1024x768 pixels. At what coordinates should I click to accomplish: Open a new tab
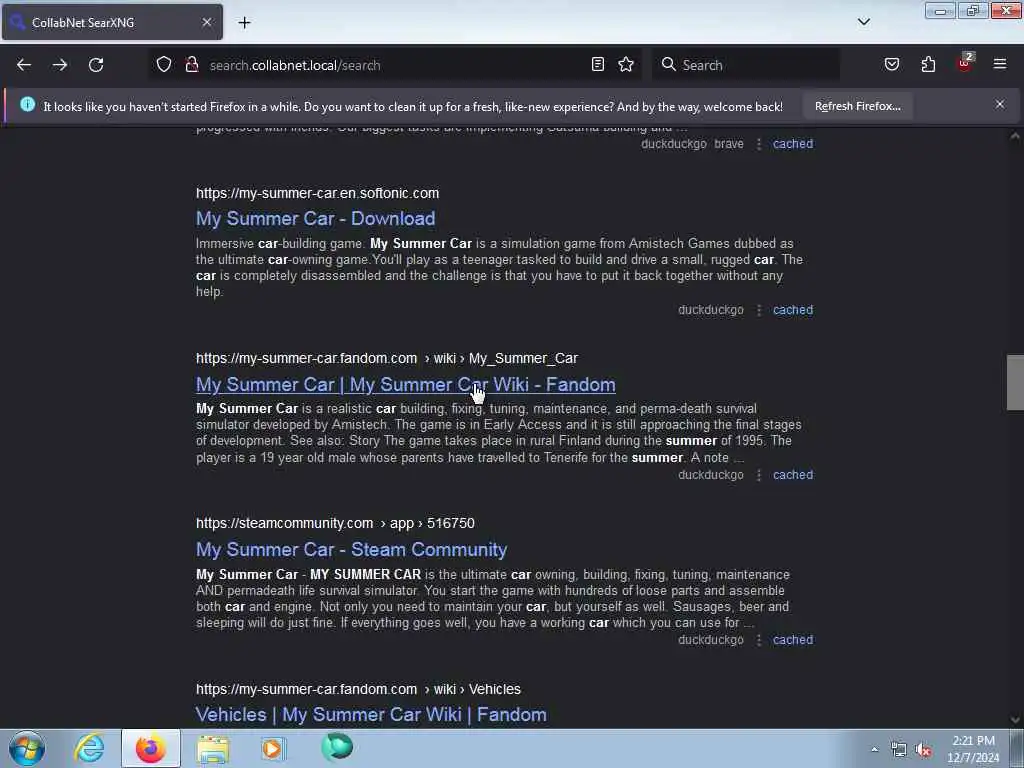click(244, 23)
